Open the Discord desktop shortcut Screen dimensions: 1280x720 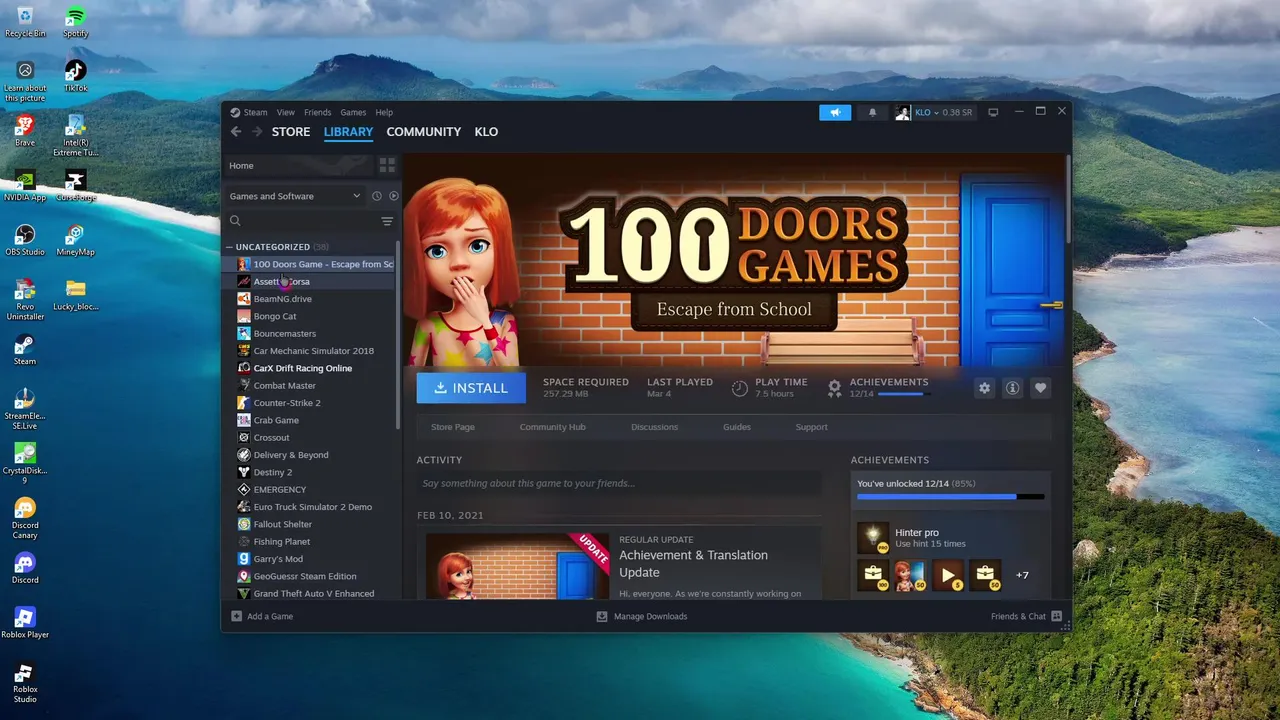tap(25, 568)
